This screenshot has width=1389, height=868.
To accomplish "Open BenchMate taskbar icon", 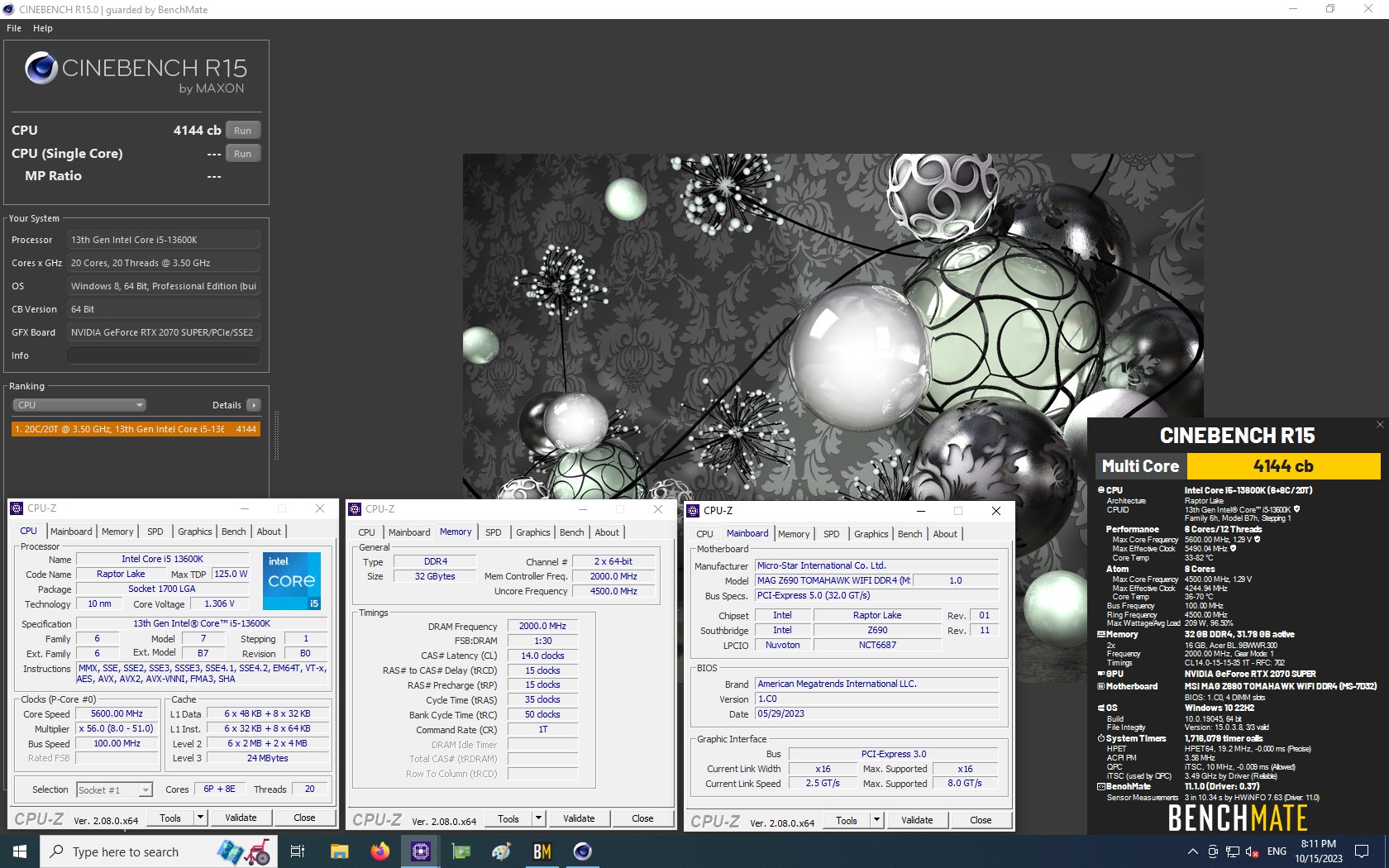I will coord(542,851).
